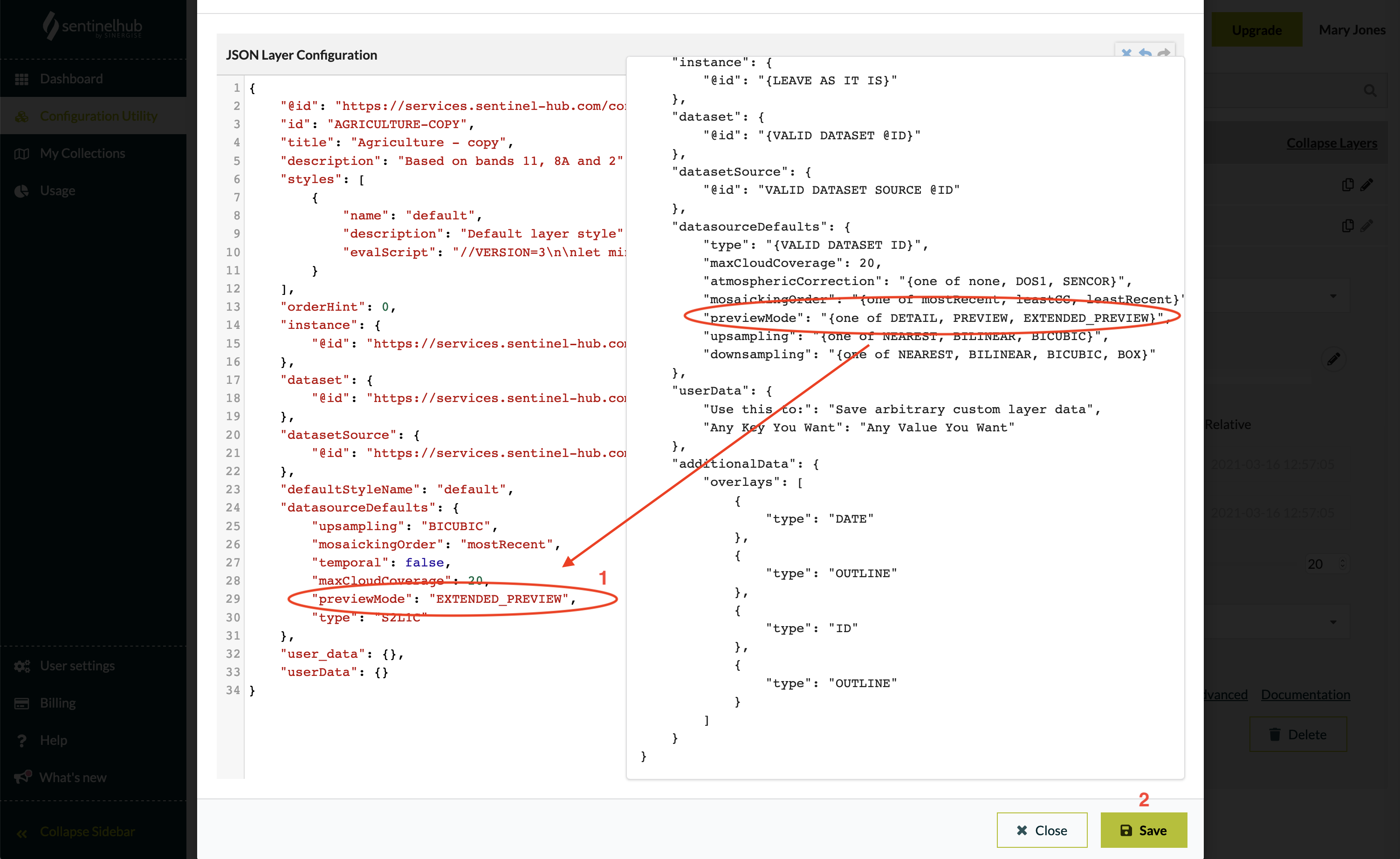Image resolution: width=1400 pixels, height=859 pixels.
Task: Click the "atmosphericCorrection" line in template panel
Action: coord(918,281)
